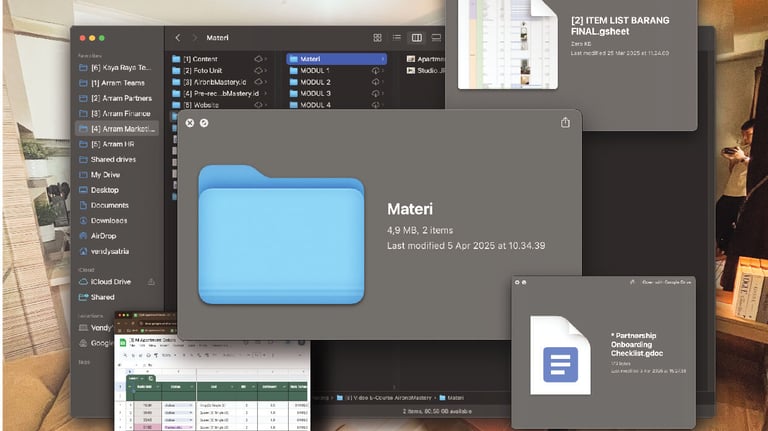Download MODUL 4 via cloud icon
The image size is (768, 431).
(375, 105)
